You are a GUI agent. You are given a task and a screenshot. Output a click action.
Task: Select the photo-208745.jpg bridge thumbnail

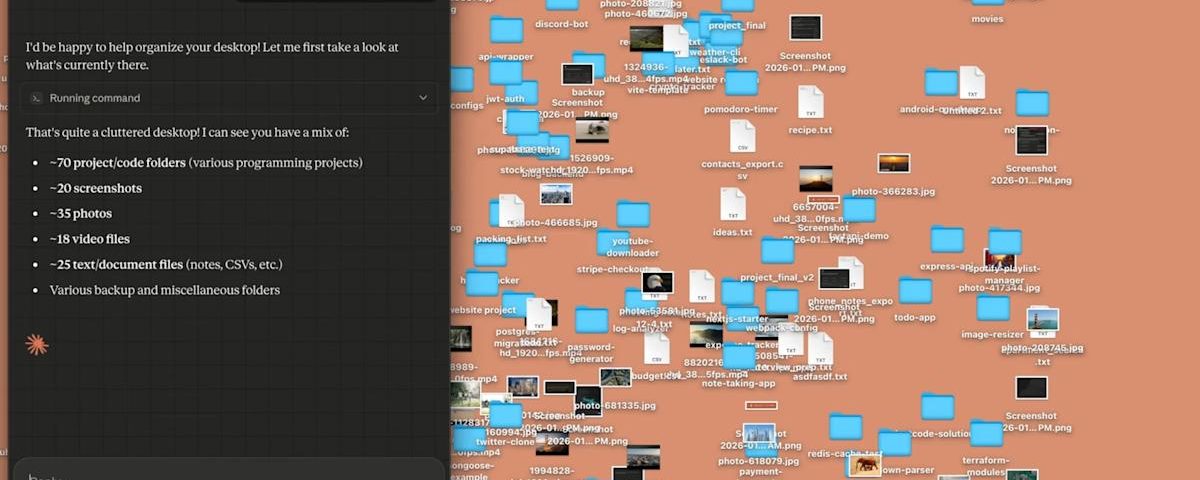pyautogui.click(x=1042, y=320)
